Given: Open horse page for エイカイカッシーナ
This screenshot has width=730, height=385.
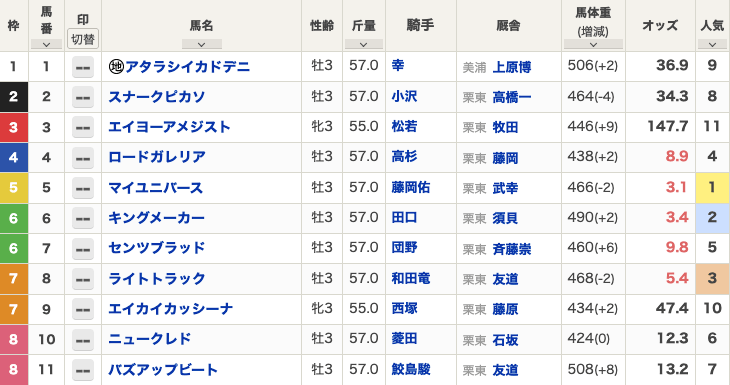Looking at the screenshot, I should (x=170, y=309).
